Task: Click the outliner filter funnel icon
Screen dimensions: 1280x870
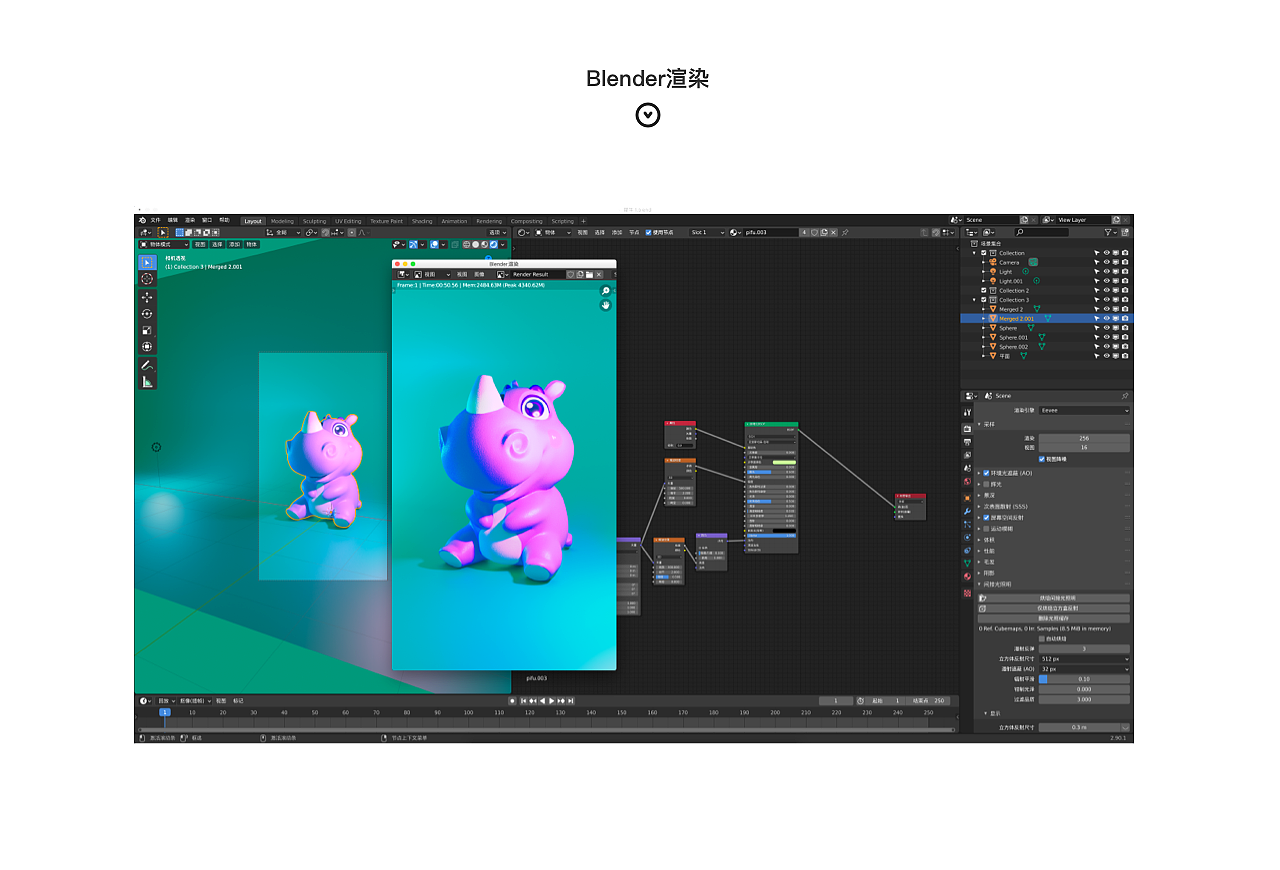Action: [x=1109, y=232]
